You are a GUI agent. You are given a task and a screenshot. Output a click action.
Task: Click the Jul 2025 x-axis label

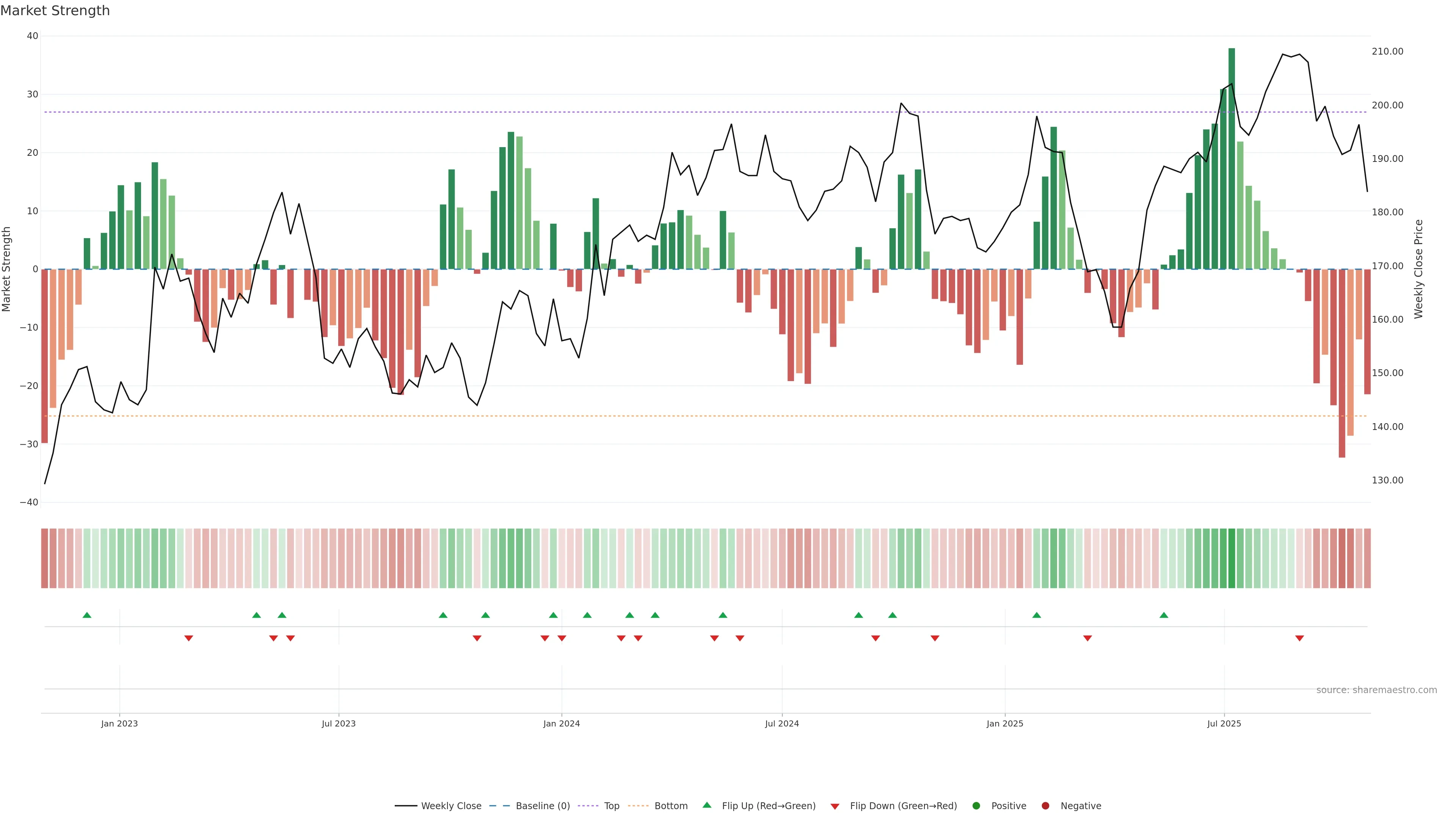pos(1224,723)
